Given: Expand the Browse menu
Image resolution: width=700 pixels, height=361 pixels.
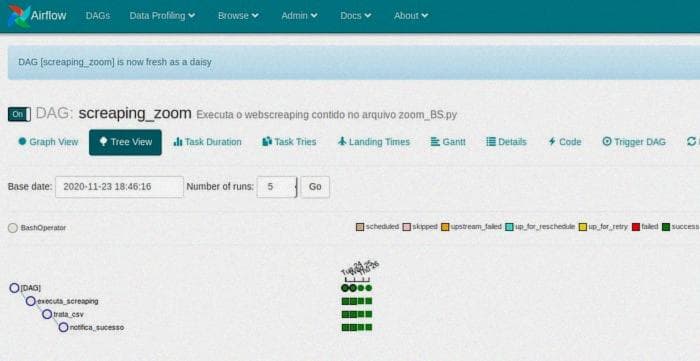Looking at the screenshot, I should point(238,16).
